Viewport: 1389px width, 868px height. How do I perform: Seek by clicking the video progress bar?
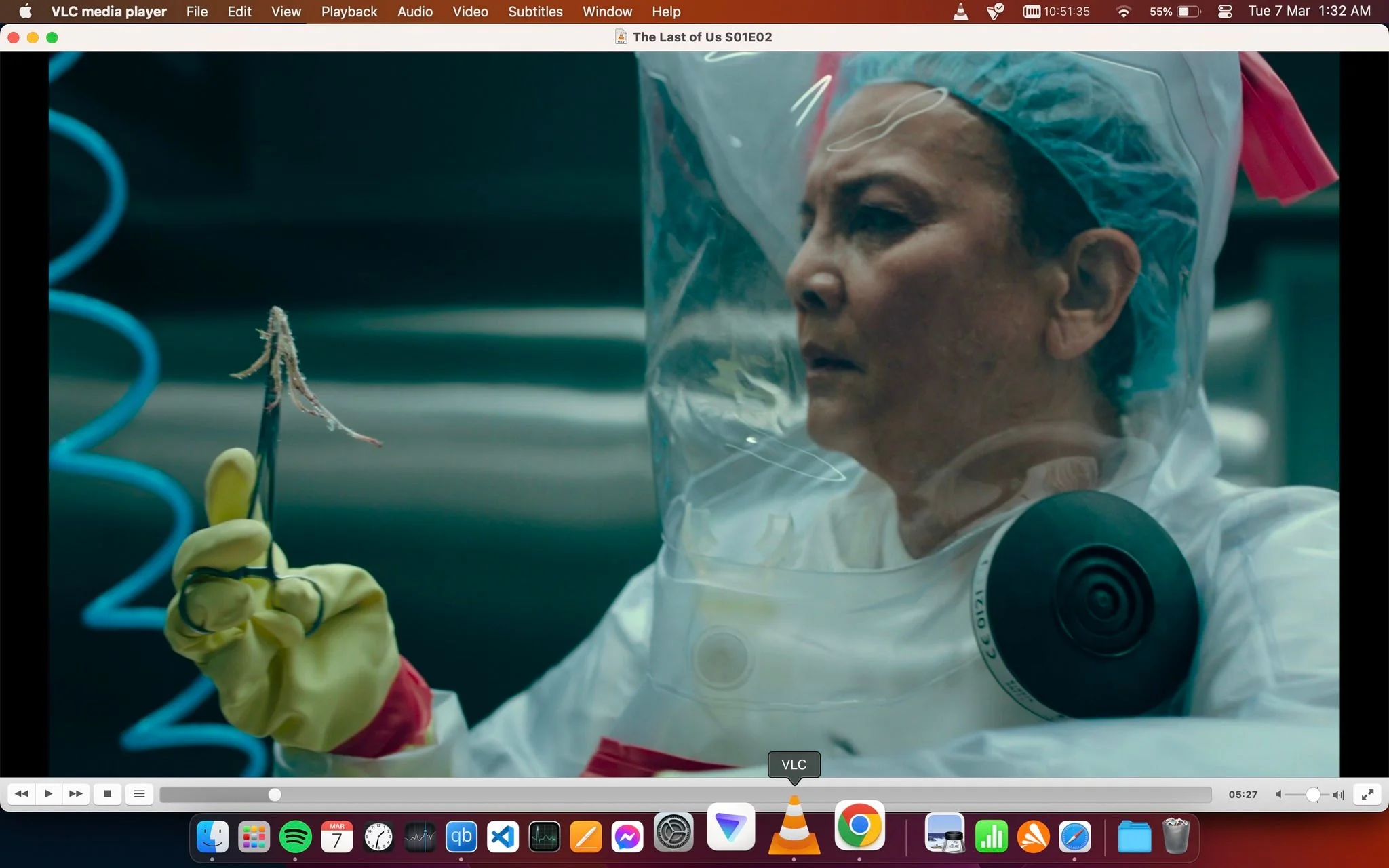[685, 794]
